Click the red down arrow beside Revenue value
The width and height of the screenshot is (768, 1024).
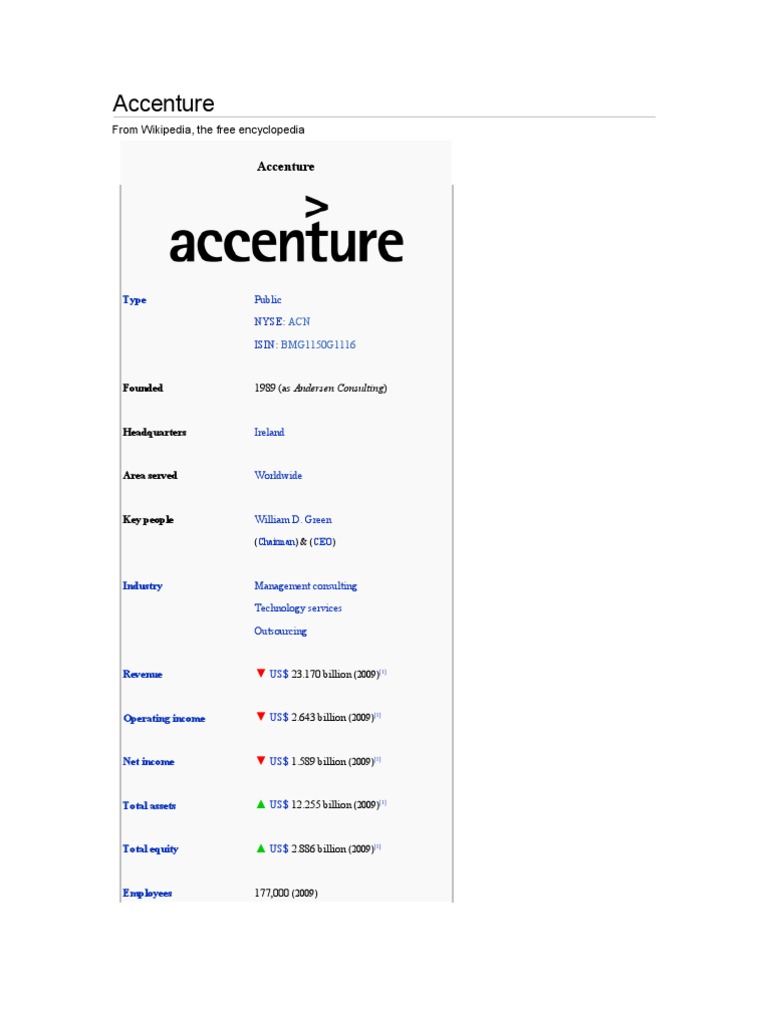(261, 674)
